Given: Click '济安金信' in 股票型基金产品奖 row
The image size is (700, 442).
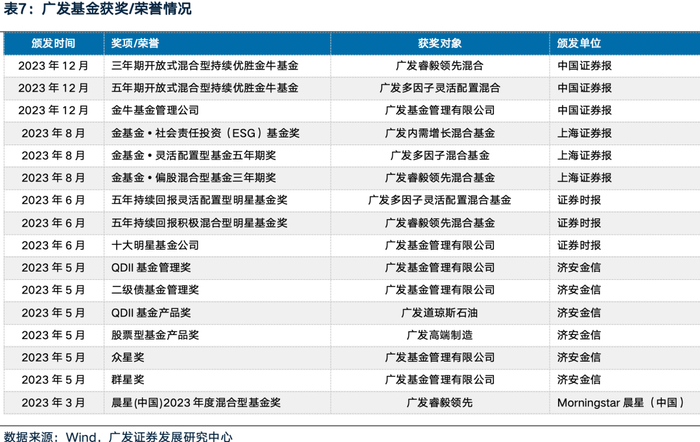Looking at the screenshot, I should [579, 335].
